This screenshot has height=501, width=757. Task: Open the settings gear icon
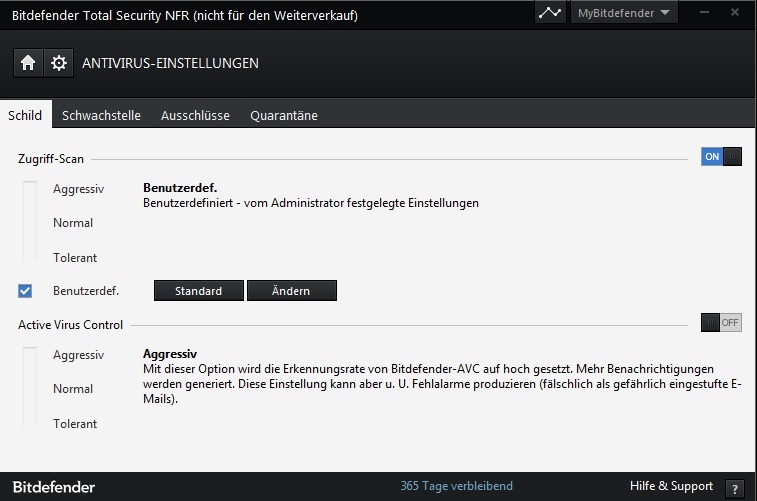pyautogui.click(x=58, y=63)
